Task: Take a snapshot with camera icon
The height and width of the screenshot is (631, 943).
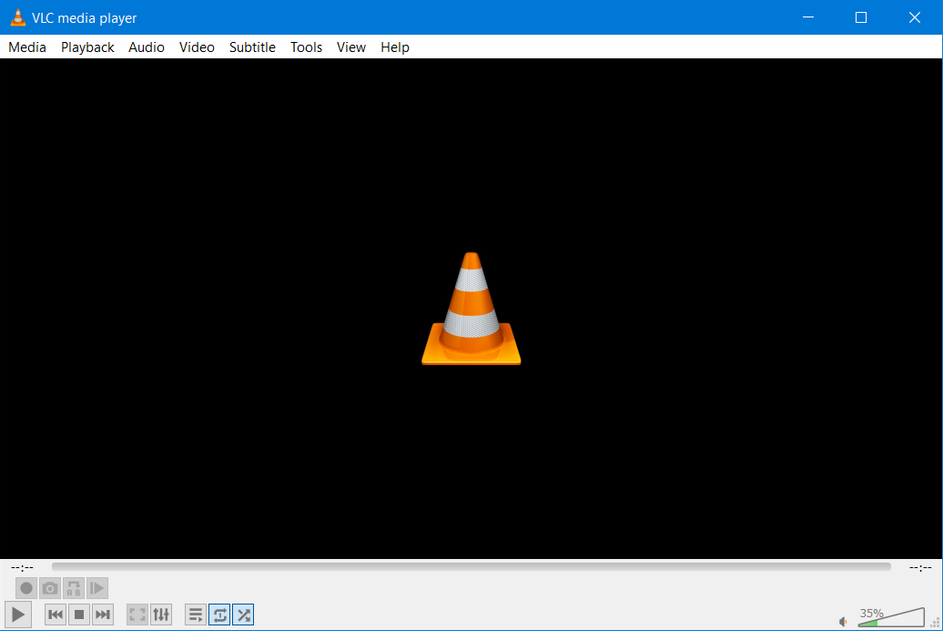Action: tap(50, 588)
